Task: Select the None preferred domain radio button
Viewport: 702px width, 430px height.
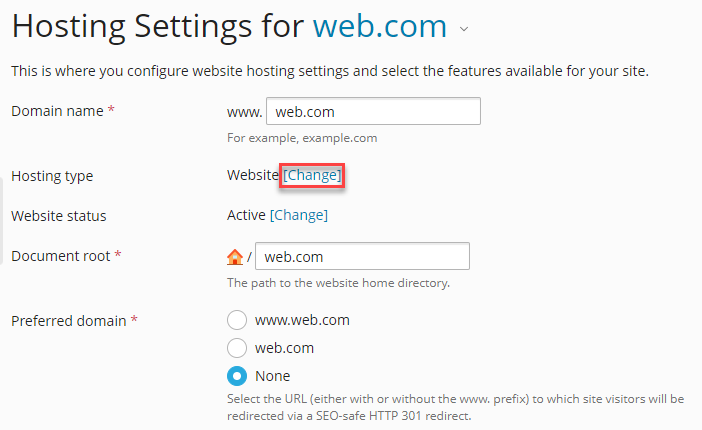Action: coord(237,376)
